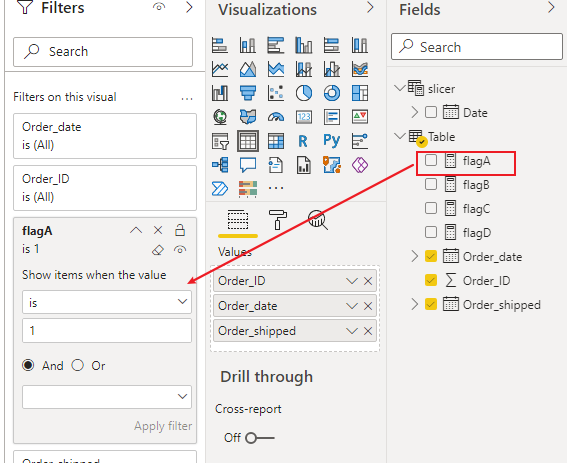Select the scatter chart visual
Image resolution: width=567 pixels, height=463 pixels.
(x=276, y=93)
